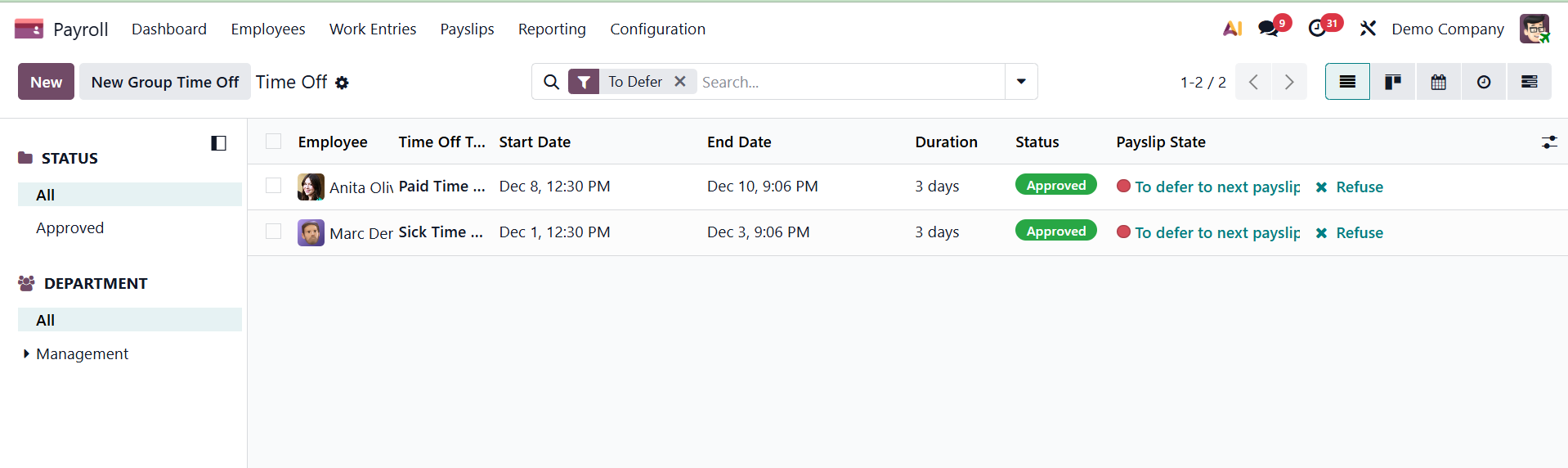The width and height of the screenshot is (1568, 468).
Task: Remove the To Defer filter
Action: coord(679,82)
